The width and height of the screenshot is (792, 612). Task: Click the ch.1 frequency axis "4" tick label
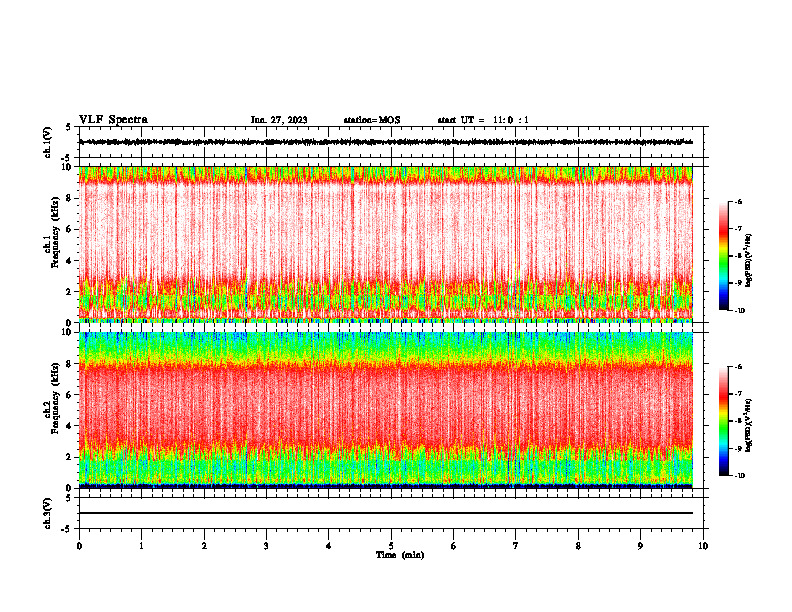[70, 261]
